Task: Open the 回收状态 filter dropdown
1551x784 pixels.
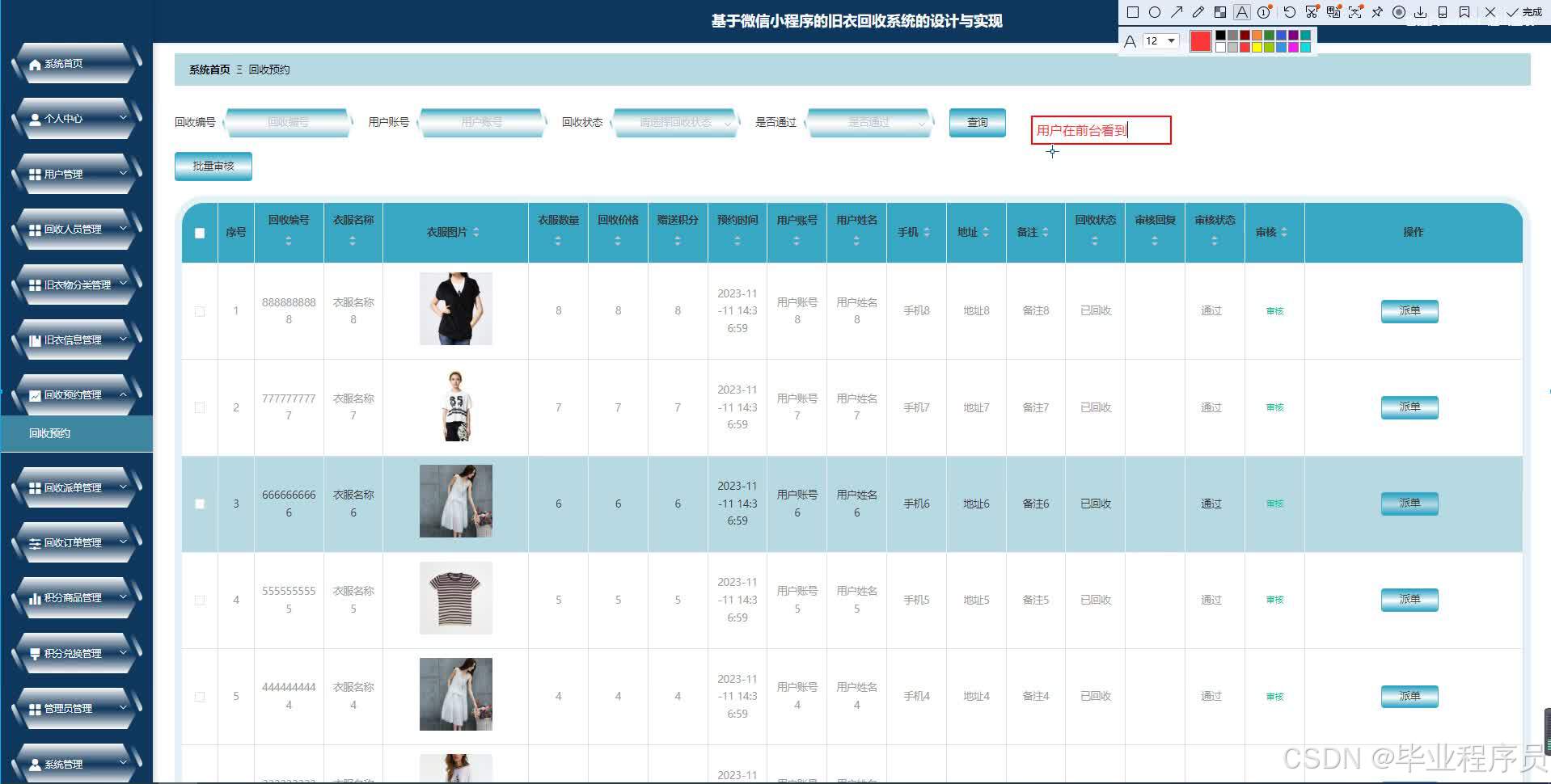Action: 675,122
